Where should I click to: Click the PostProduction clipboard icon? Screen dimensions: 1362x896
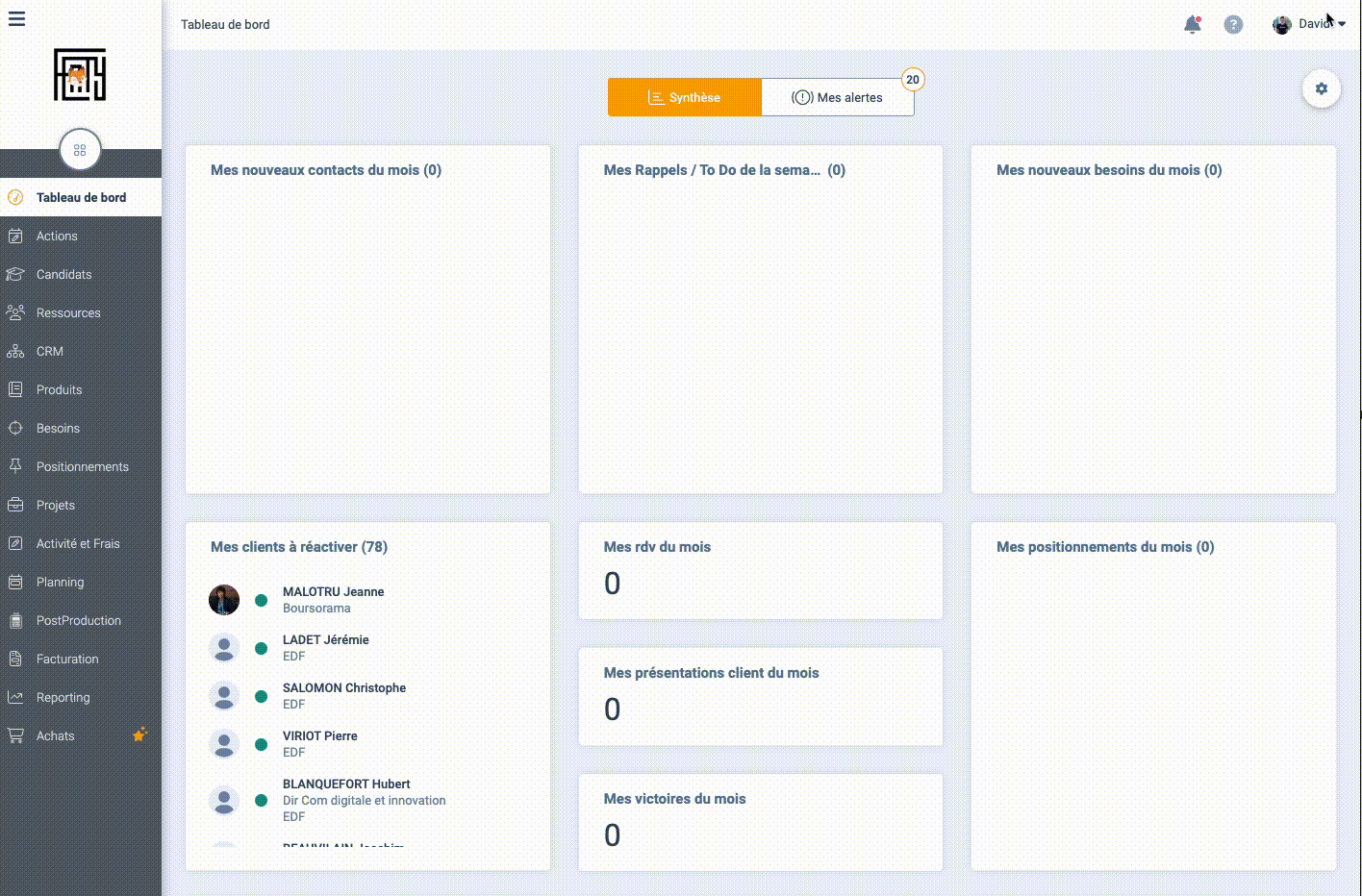click(15, 620)
